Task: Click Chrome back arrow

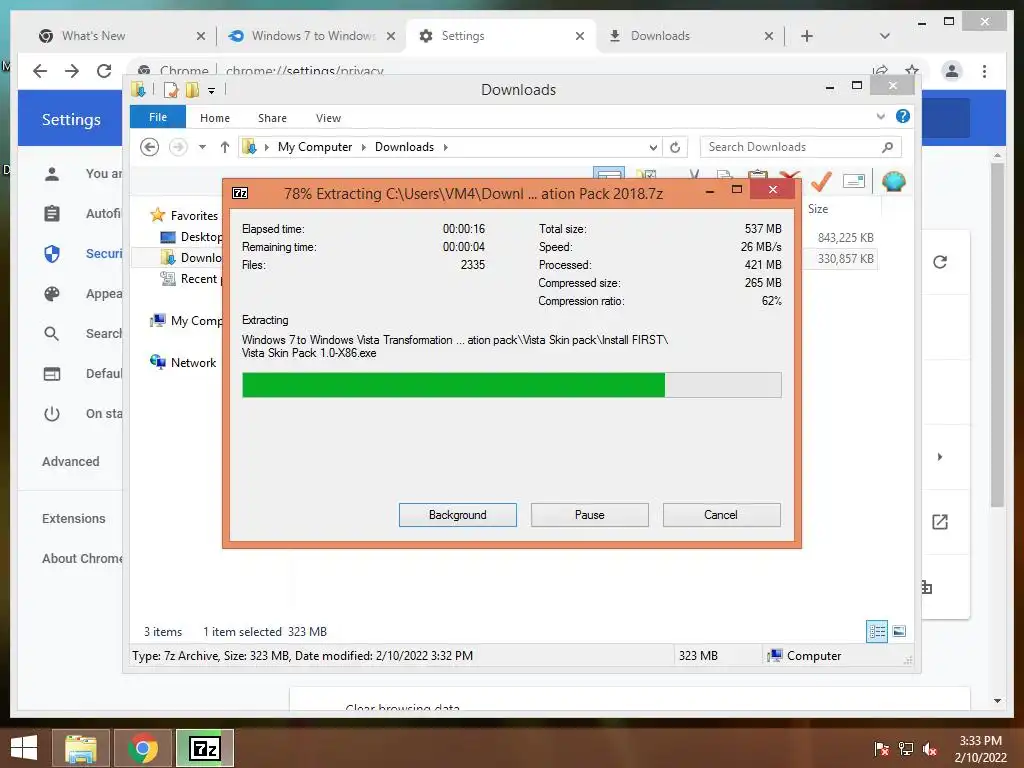Action: click(40, 71)
